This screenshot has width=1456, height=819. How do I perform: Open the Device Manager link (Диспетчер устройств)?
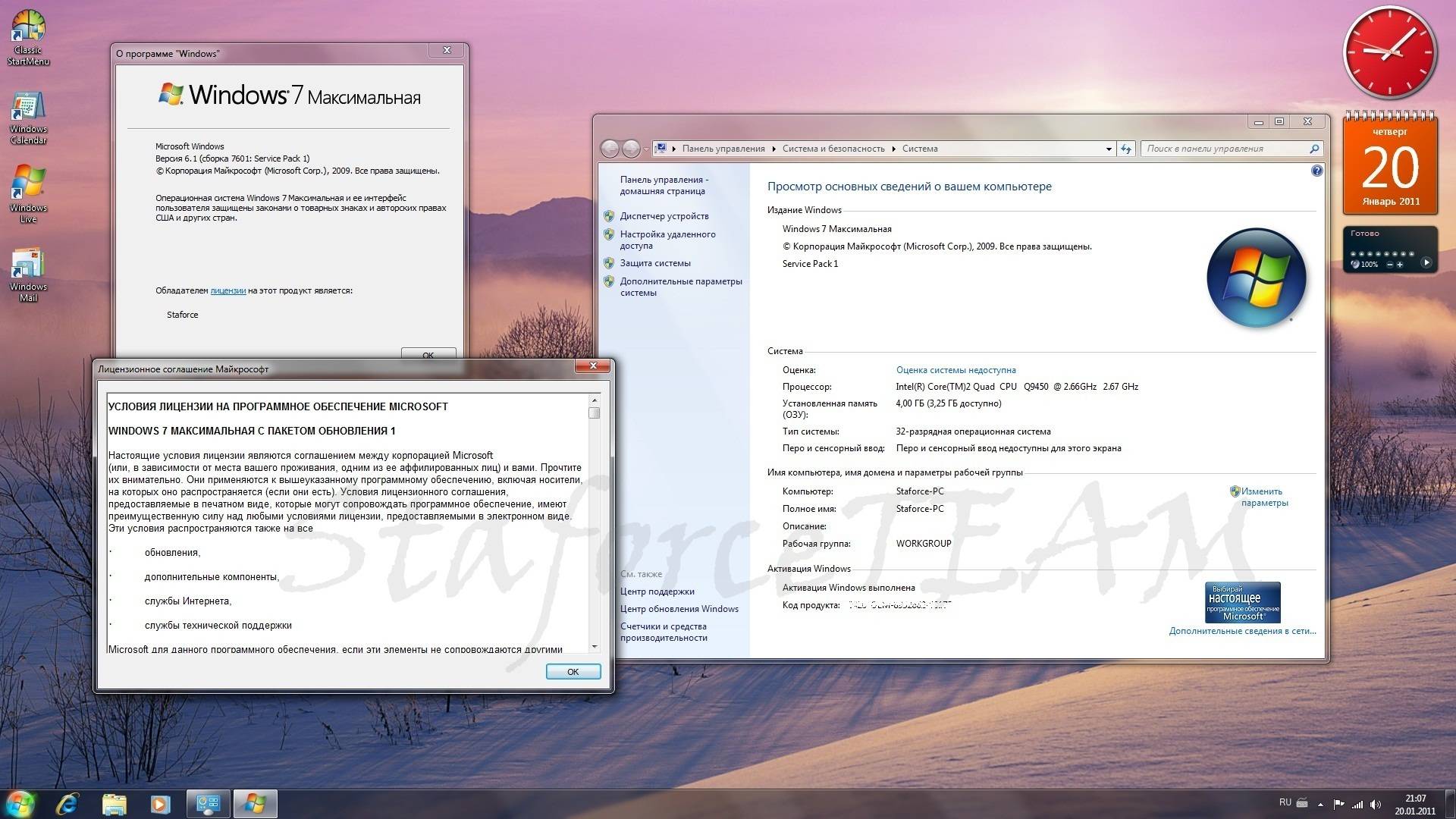[664, 216]
